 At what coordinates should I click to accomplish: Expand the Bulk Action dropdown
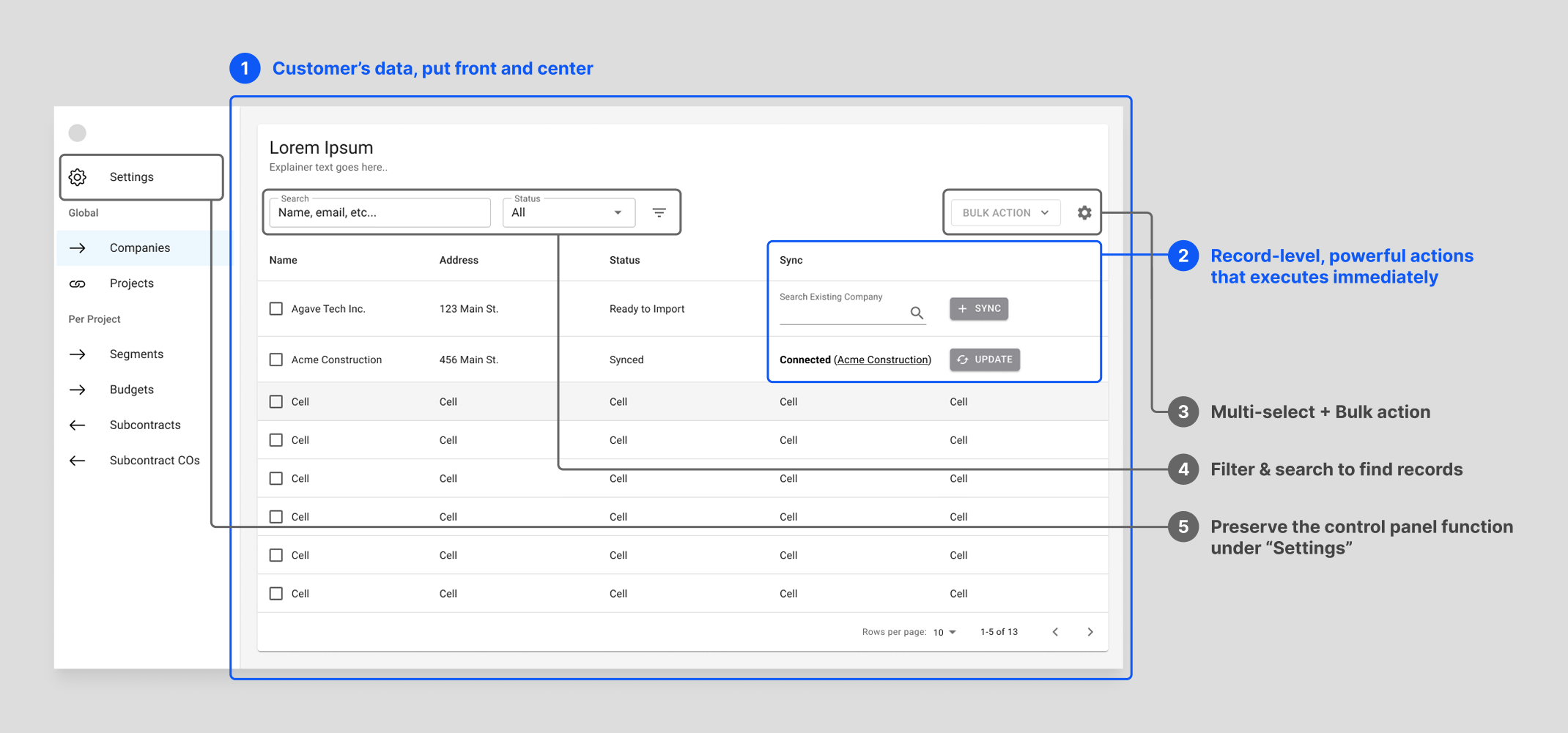[1004, 212]
